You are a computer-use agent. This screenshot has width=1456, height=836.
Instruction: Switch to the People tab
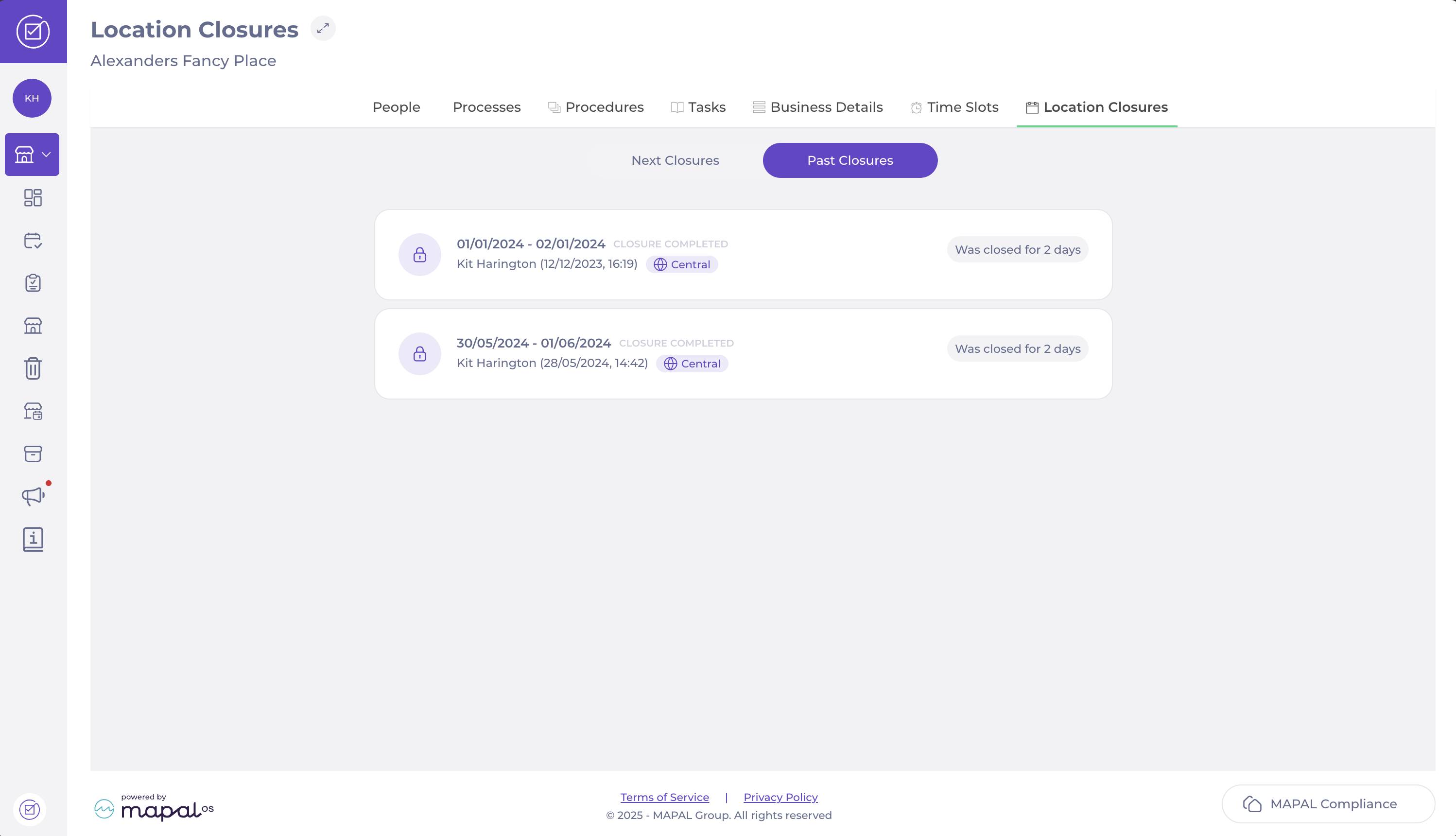pyautogui.click(x=397, y=107)
